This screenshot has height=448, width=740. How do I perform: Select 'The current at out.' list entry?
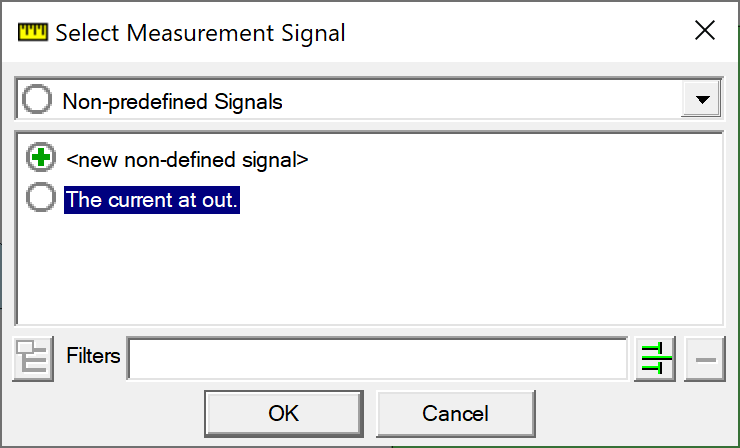pyautogui.click(x=152, y=199)
